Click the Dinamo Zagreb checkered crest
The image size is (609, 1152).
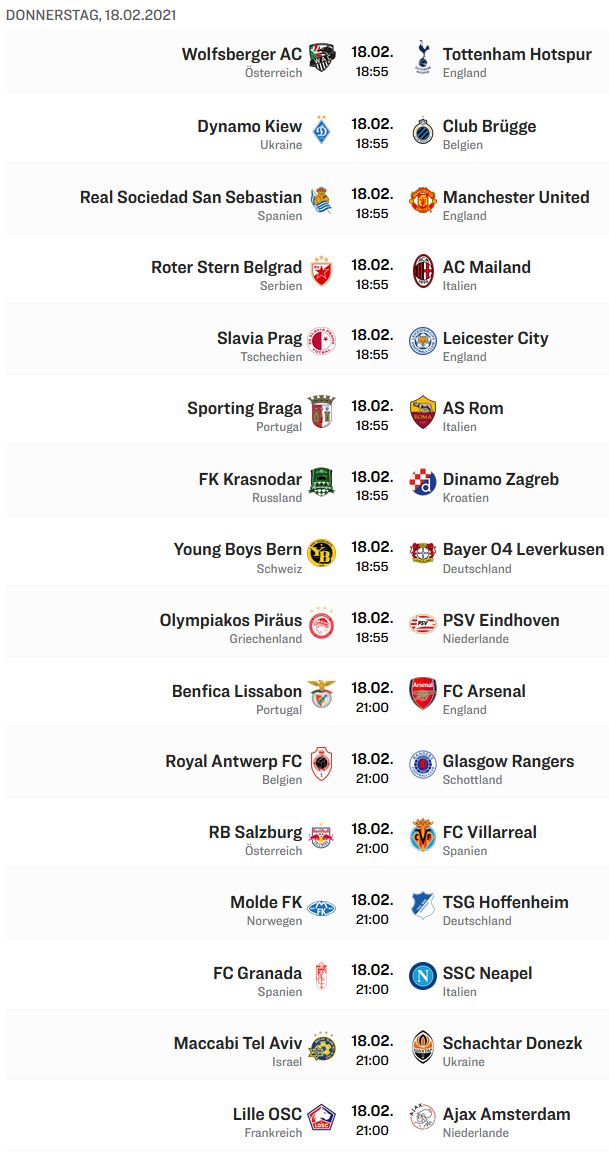click(x=422, y=482)
